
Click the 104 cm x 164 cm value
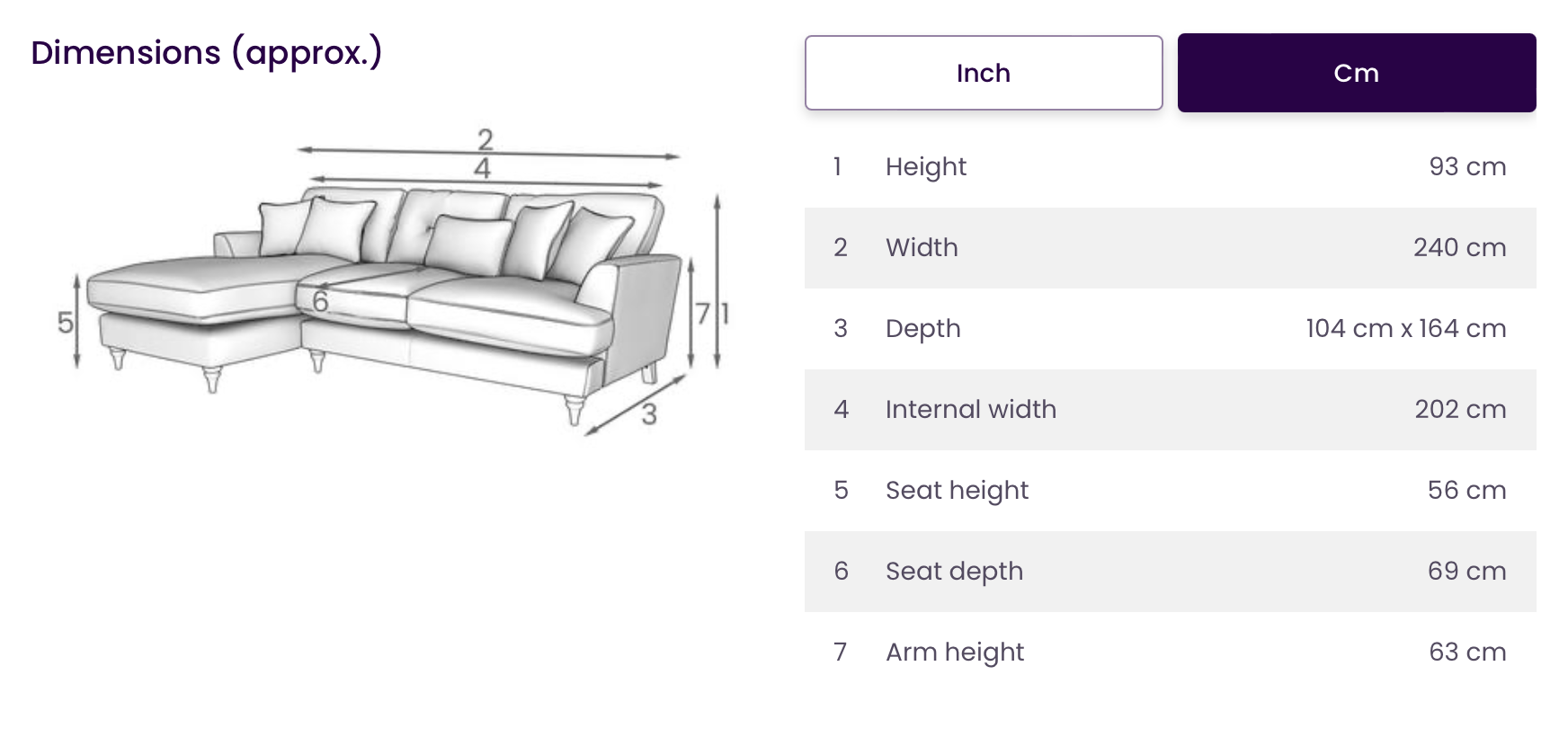click(1406, 328)
